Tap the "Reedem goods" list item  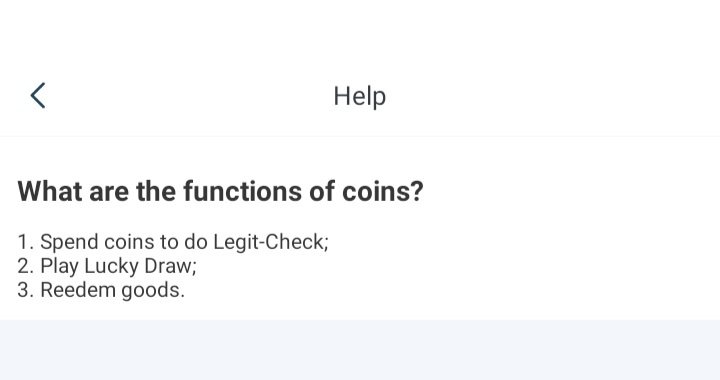(x=101, y=290)
